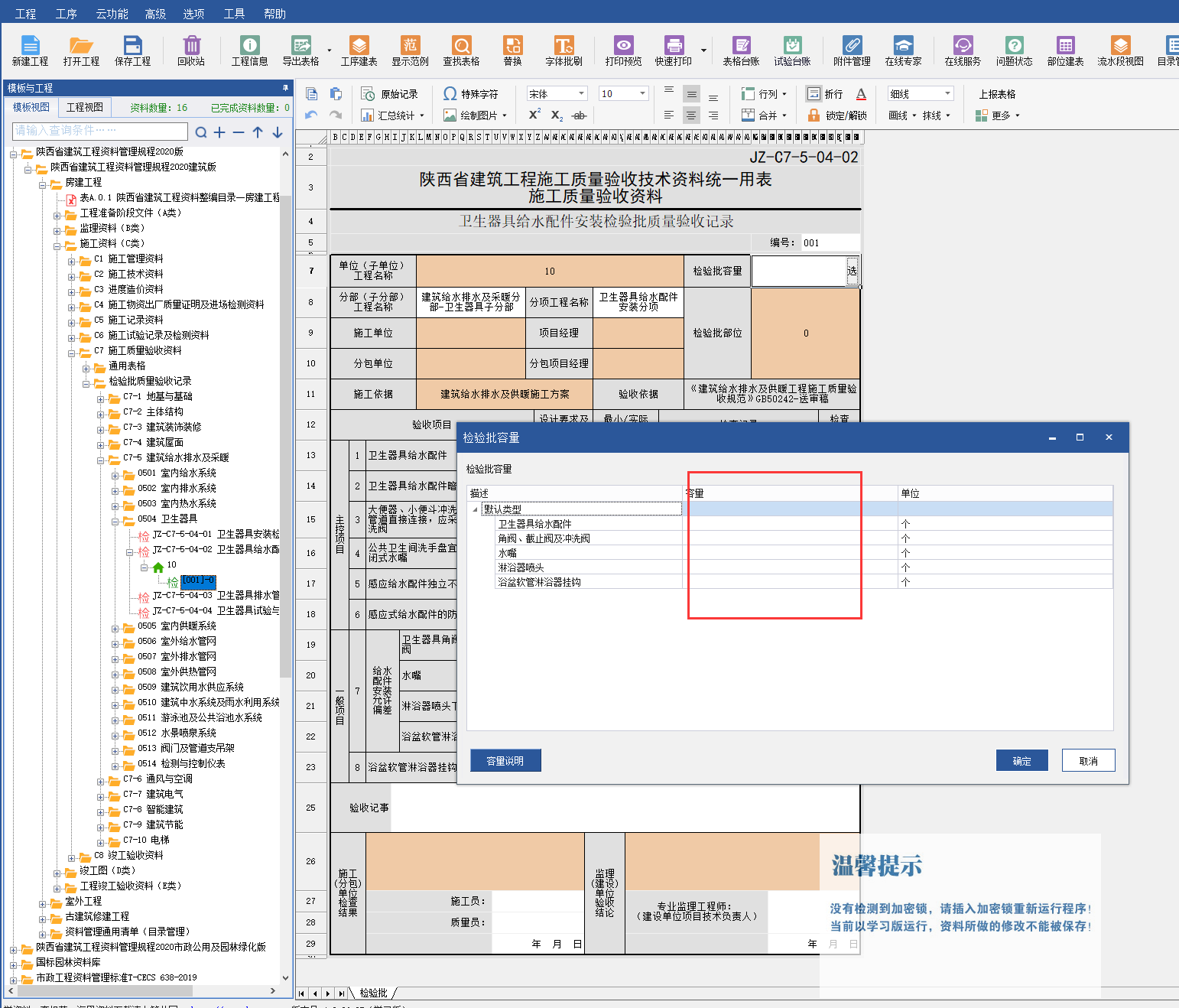Open 表格台账 icon

pos(741,50)
